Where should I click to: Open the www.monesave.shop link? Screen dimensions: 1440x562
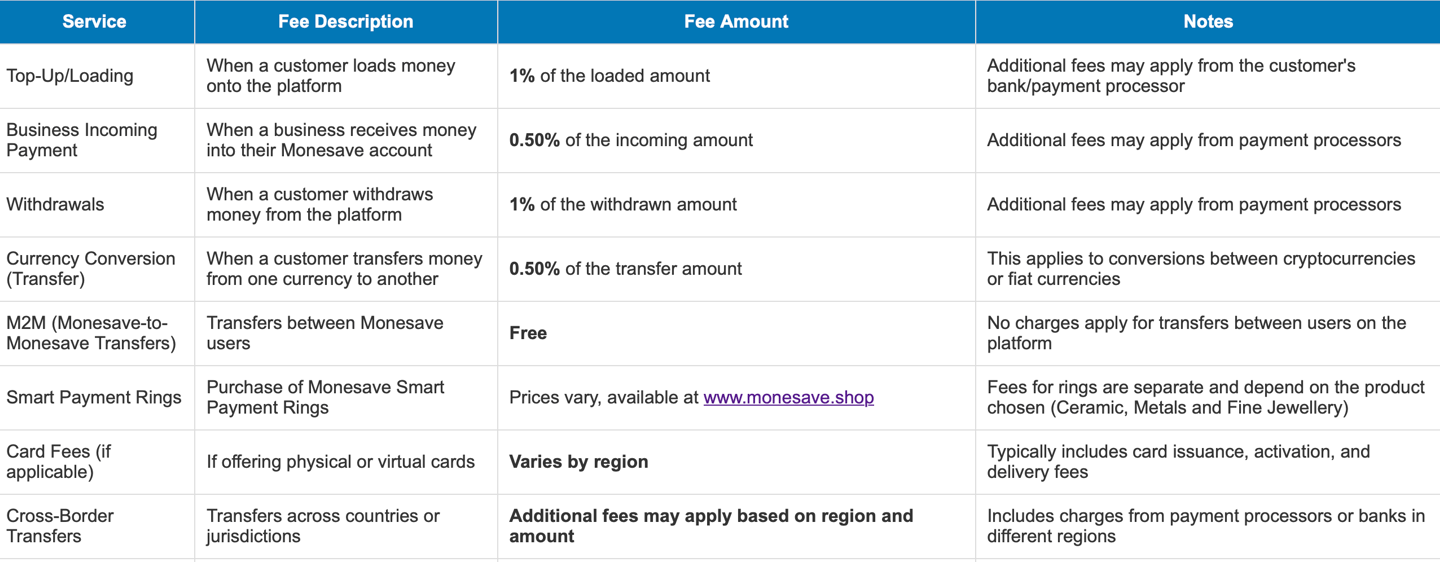788,397
